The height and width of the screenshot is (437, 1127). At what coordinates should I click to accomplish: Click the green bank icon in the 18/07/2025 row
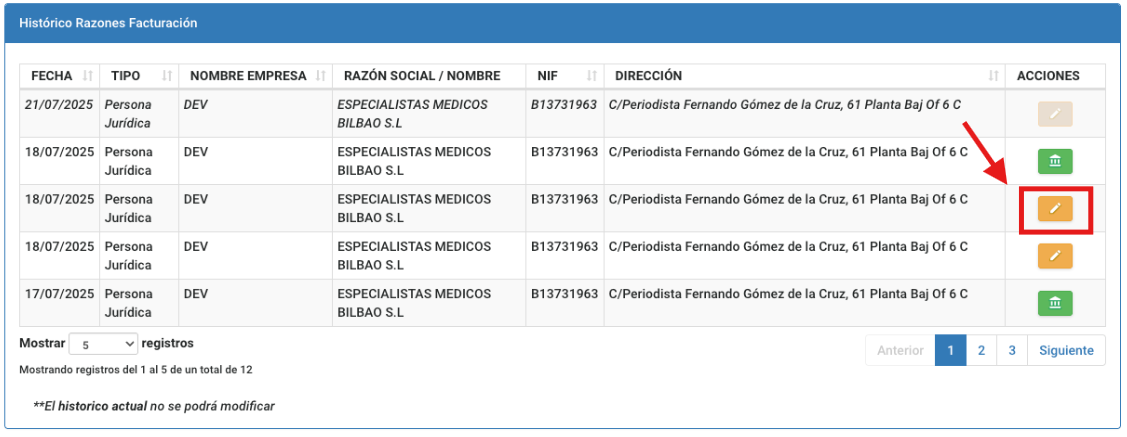coord(1055,161)
